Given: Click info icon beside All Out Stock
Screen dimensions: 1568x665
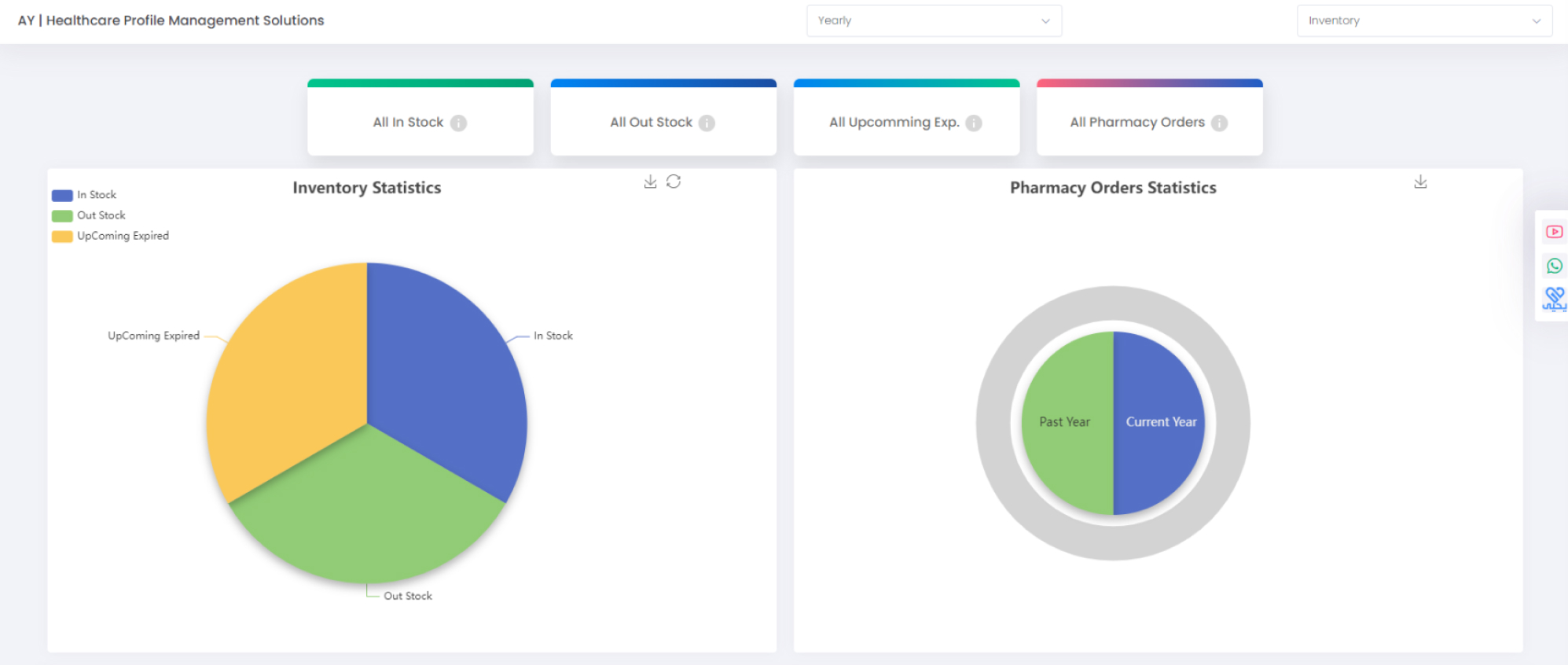Looking at the screenshot, I should (x=707, y=123).
